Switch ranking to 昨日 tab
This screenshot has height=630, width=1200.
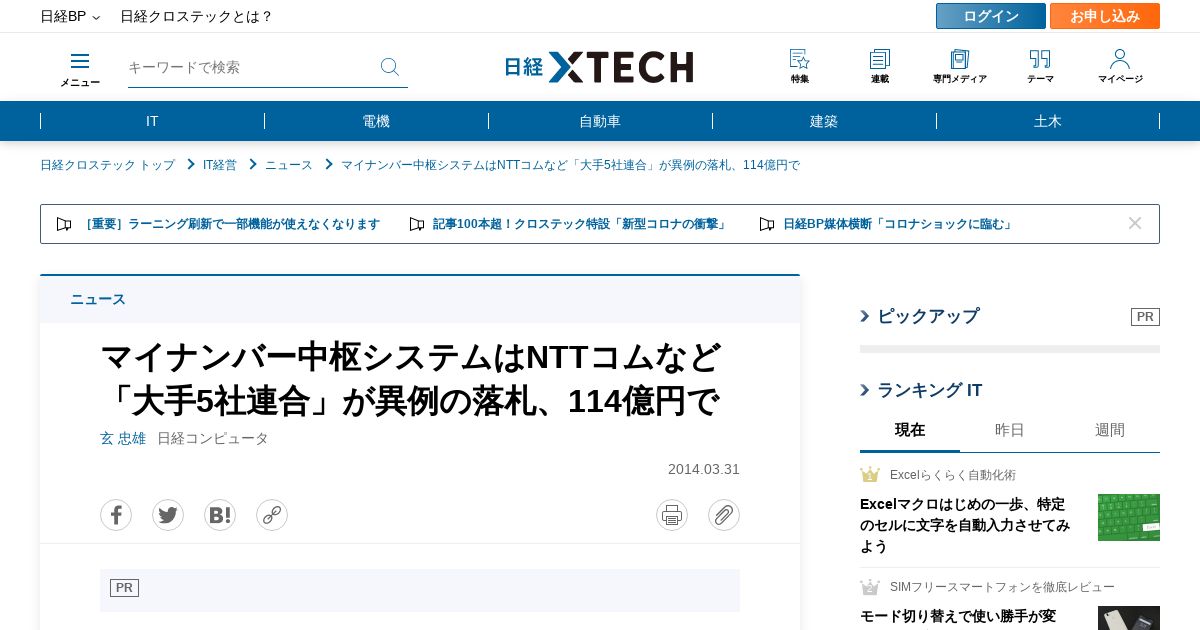click(x=1010, y=430)
